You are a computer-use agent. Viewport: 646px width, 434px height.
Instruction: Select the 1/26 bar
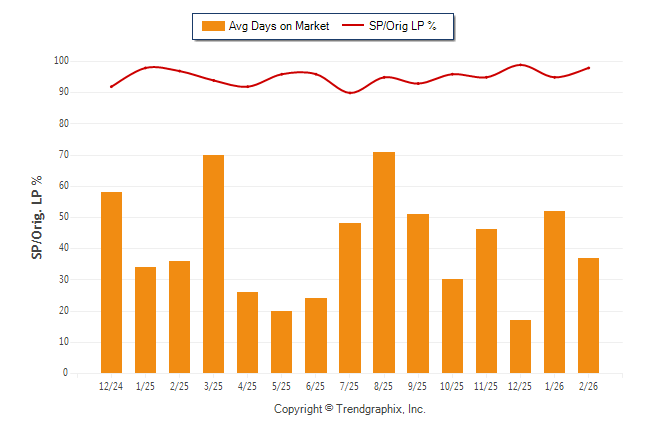(x=554, y=292)
